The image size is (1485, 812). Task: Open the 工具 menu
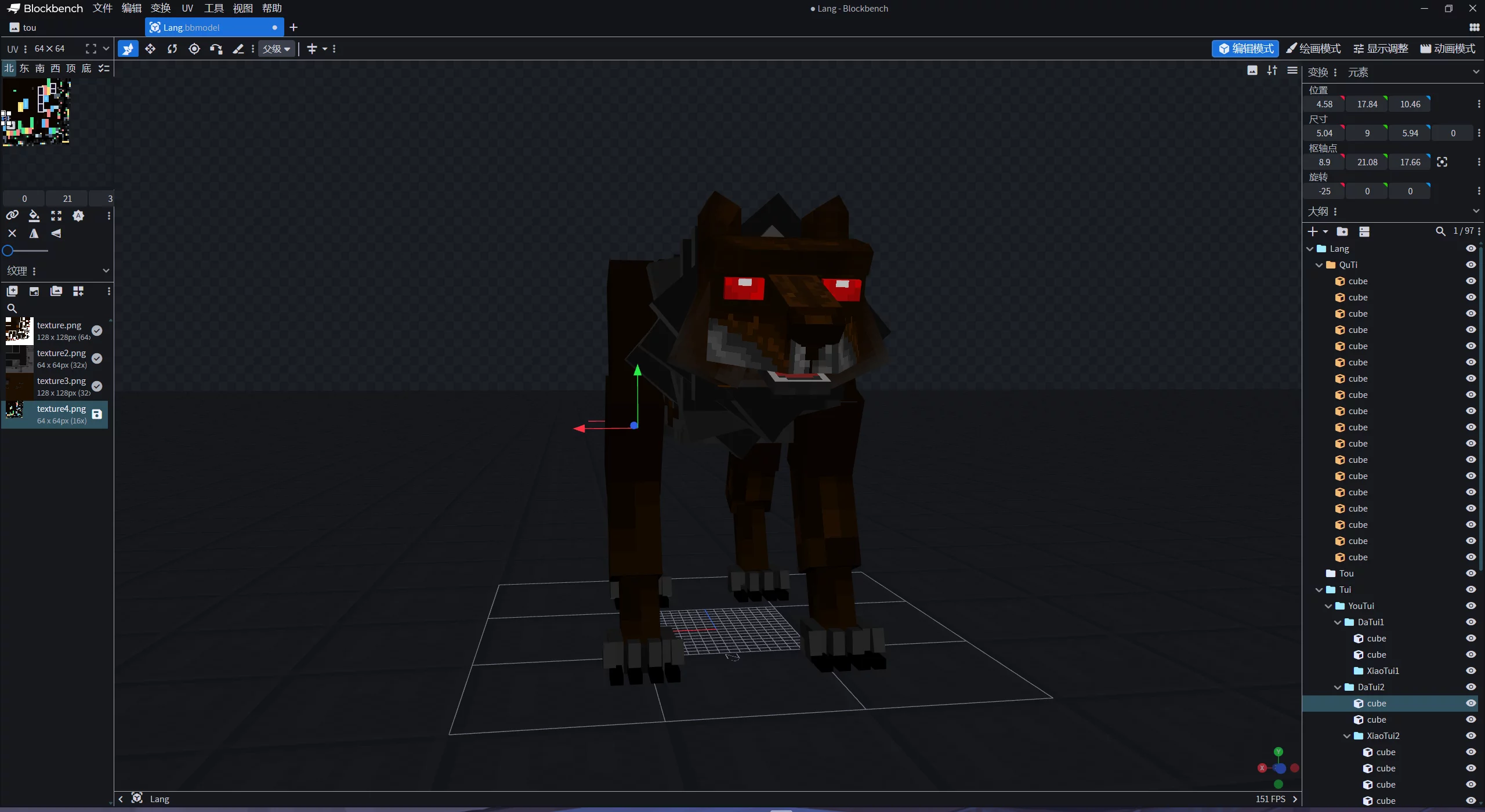(x=214, y=8)
